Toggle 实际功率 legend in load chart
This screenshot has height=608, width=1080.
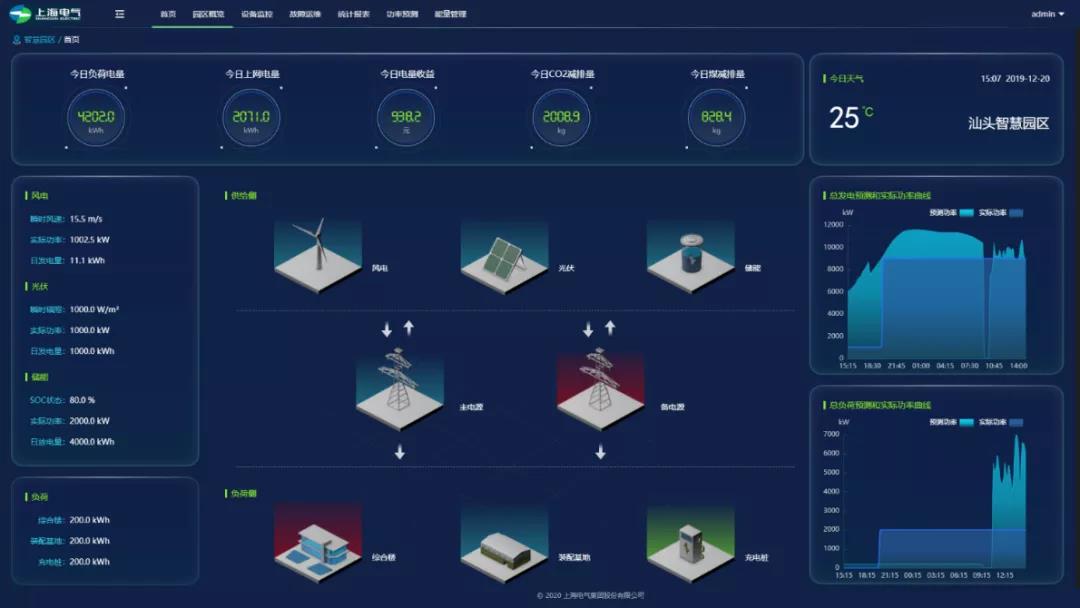click(1001, 422)
